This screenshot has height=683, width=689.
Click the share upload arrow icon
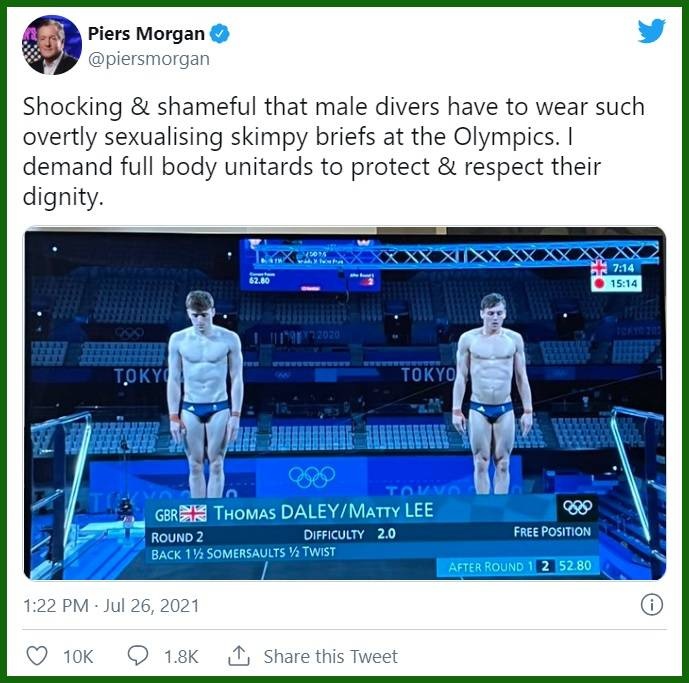(239, 655)
